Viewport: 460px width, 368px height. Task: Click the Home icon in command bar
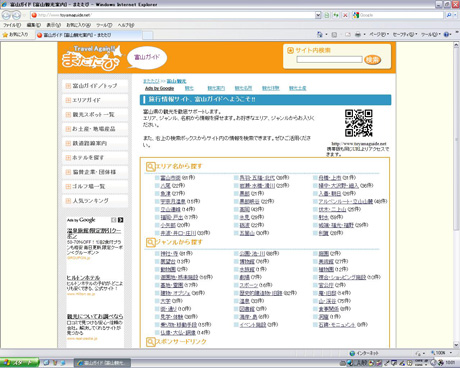[x=320, y=34]
